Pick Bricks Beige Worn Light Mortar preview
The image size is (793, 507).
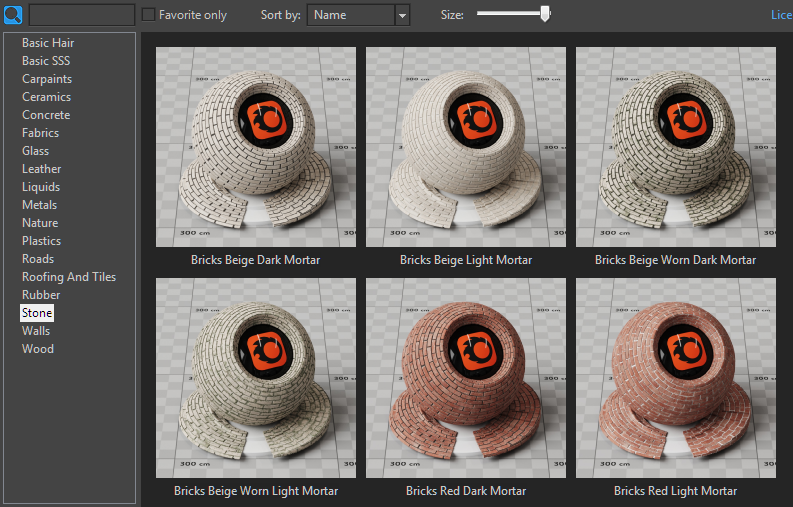pos(256,378)
